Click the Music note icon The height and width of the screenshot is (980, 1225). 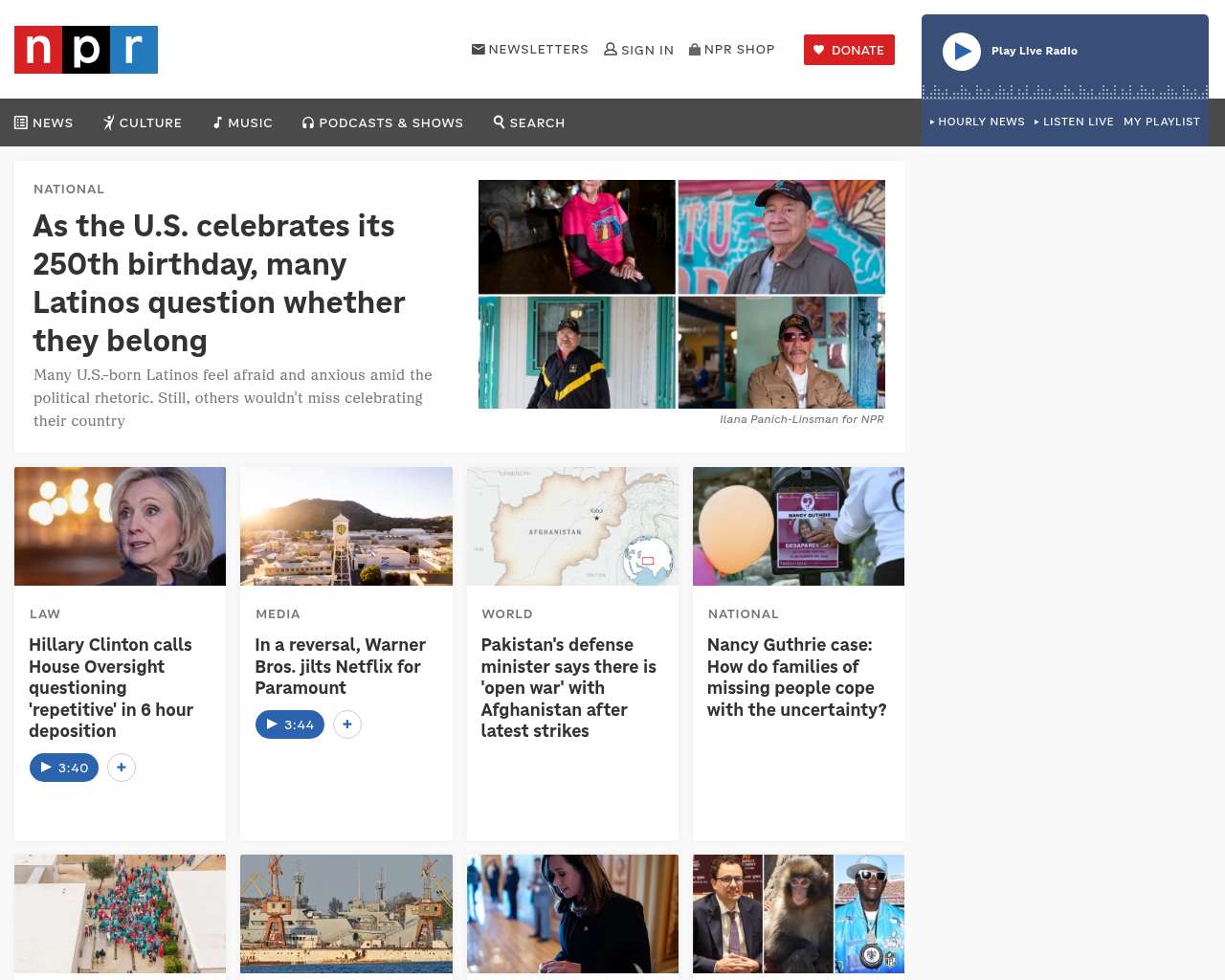[218, 122]
